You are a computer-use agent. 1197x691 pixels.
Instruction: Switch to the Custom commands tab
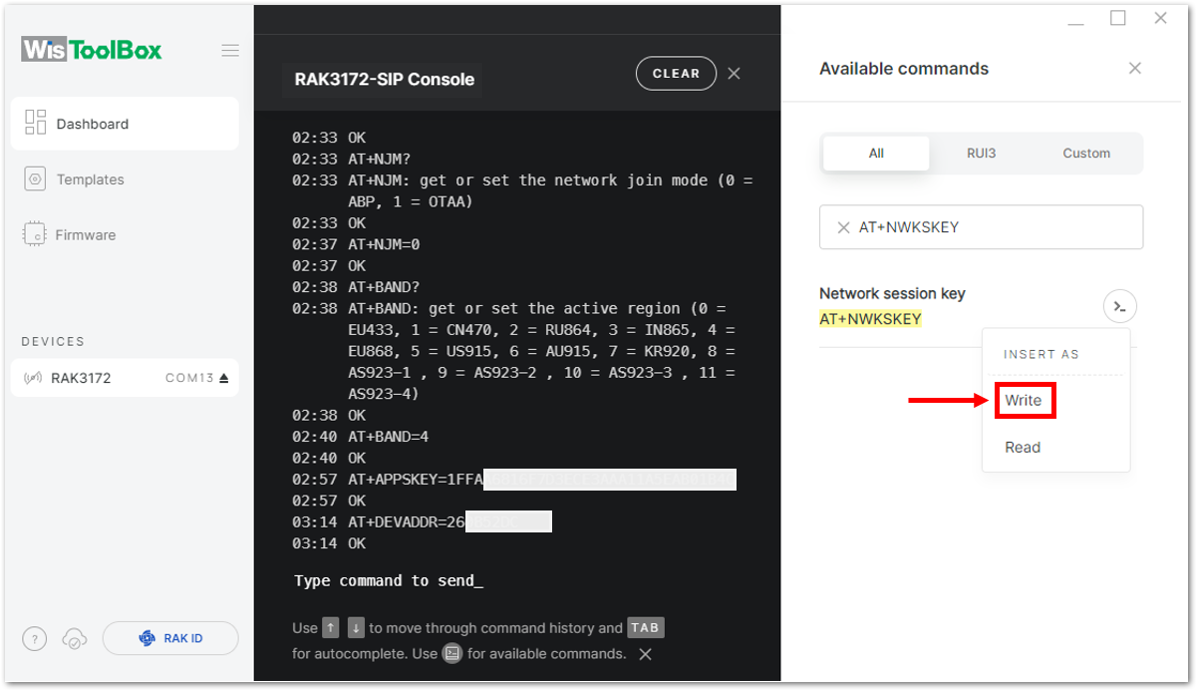tap(1086, 153)
